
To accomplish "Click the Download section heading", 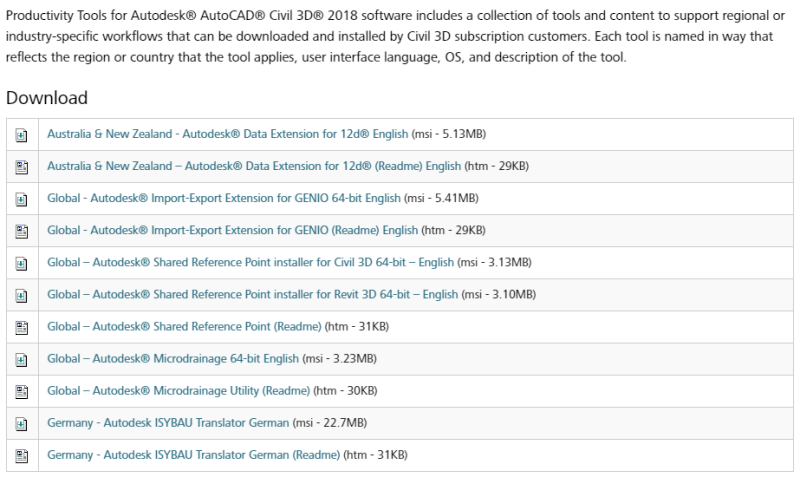I will (47, 97).
